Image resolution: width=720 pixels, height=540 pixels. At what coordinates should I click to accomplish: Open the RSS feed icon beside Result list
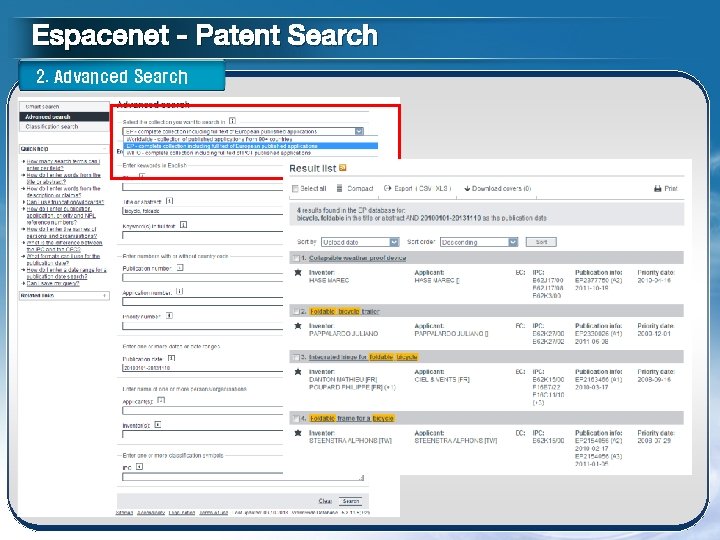click(343, 168)
